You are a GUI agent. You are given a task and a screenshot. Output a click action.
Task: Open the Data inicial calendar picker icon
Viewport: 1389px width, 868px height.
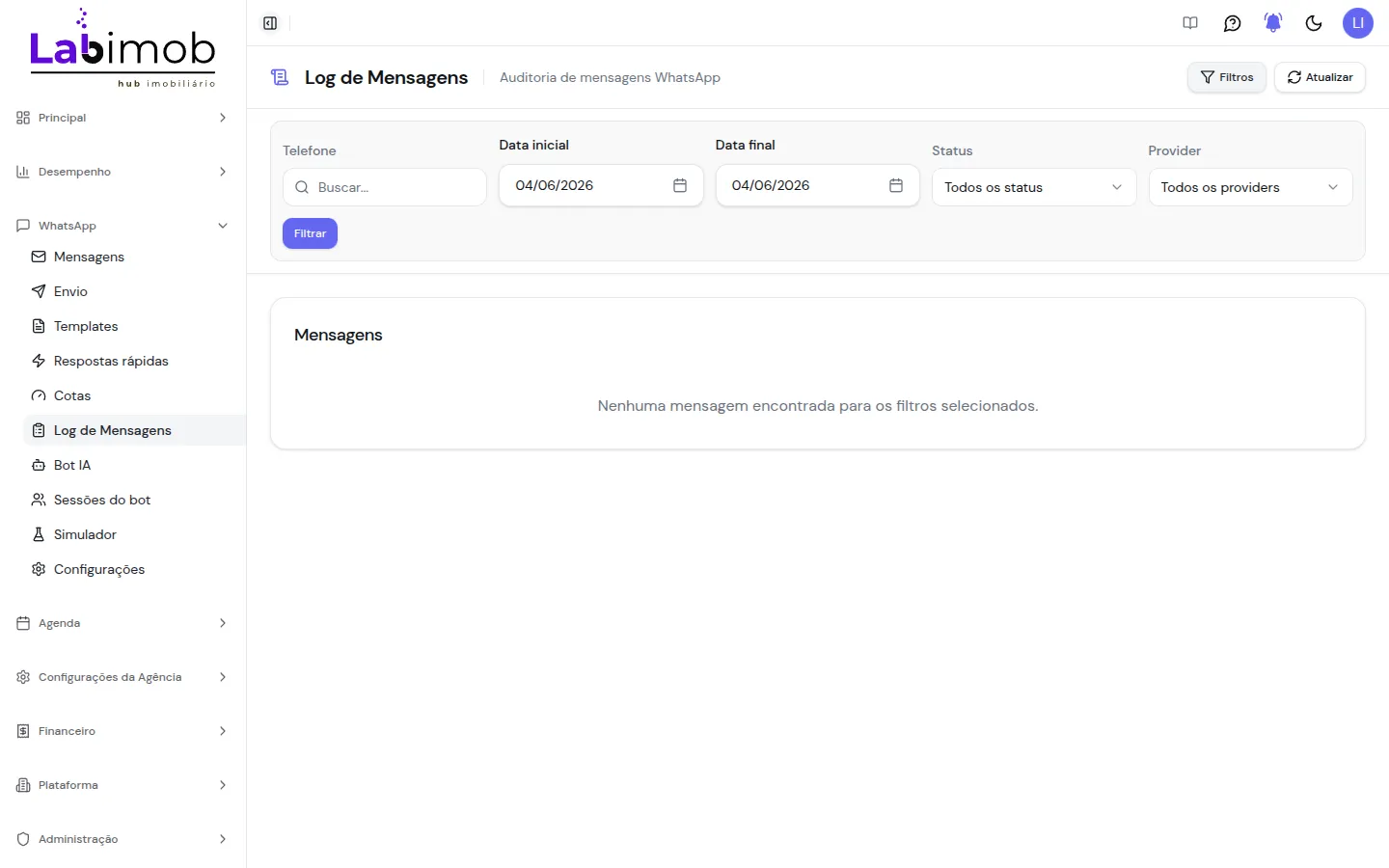[x=680, y=185]
